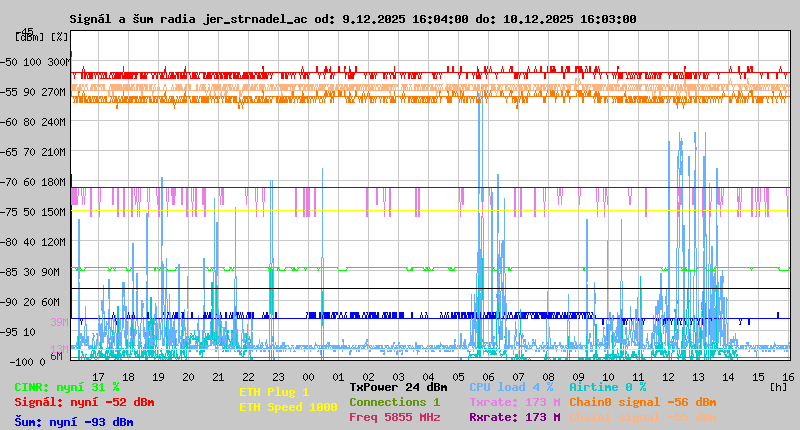Click the '-95 10' y-axis label
The height and width of the screenshot is (430, 800).
click(18, 332)
